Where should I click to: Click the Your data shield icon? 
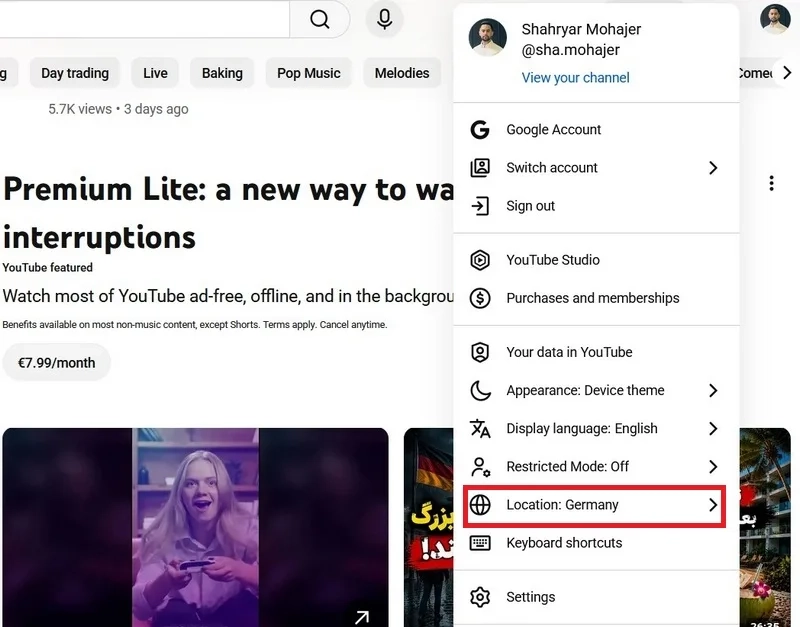click(480, 352)
